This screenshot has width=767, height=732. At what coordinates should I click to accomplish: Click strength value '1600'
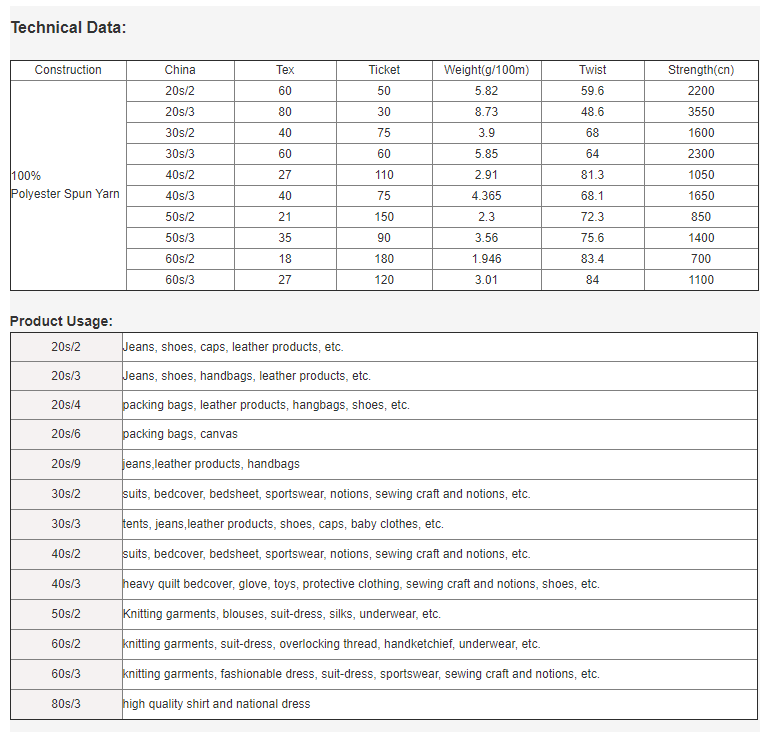pos(701,133)
